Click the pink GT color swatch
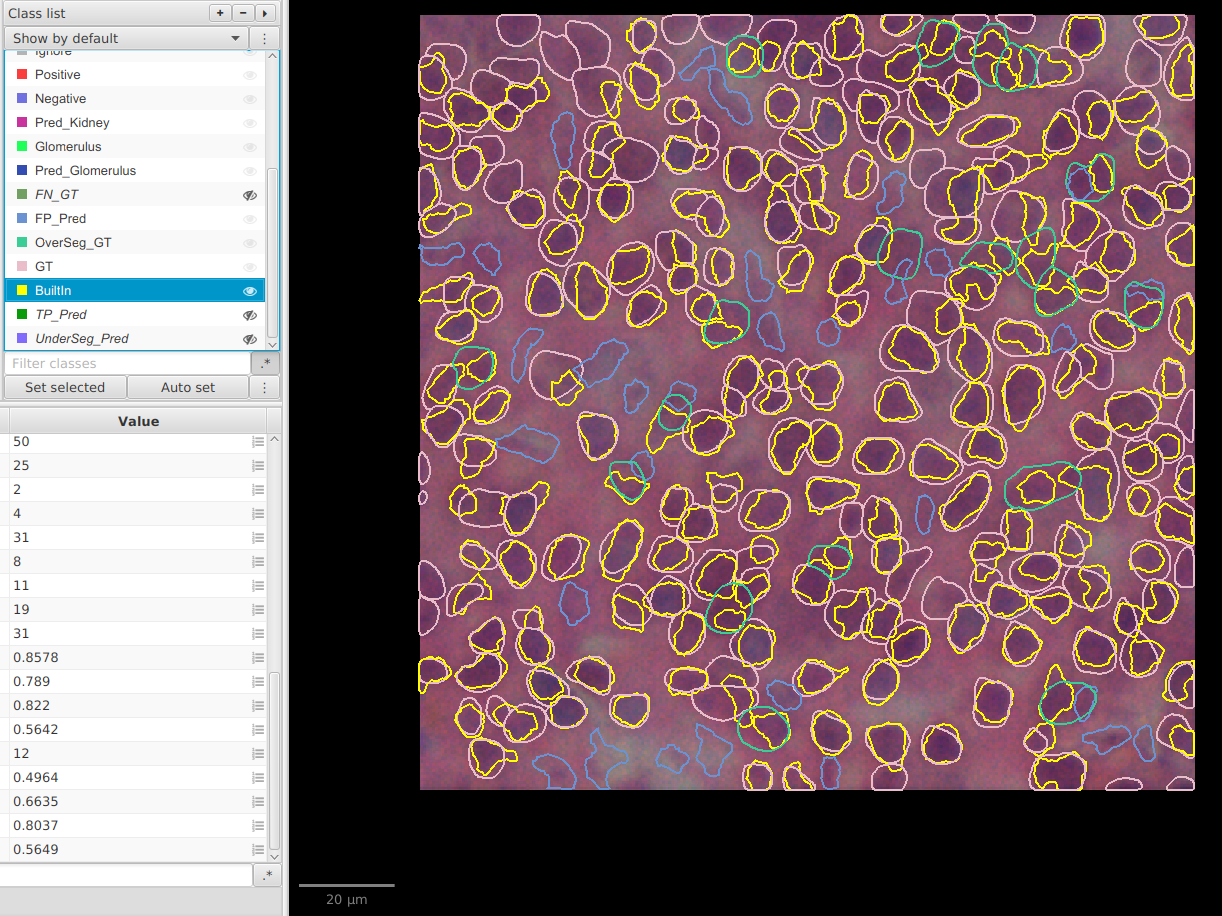The image size is (1222, 916). coord(22,267)
